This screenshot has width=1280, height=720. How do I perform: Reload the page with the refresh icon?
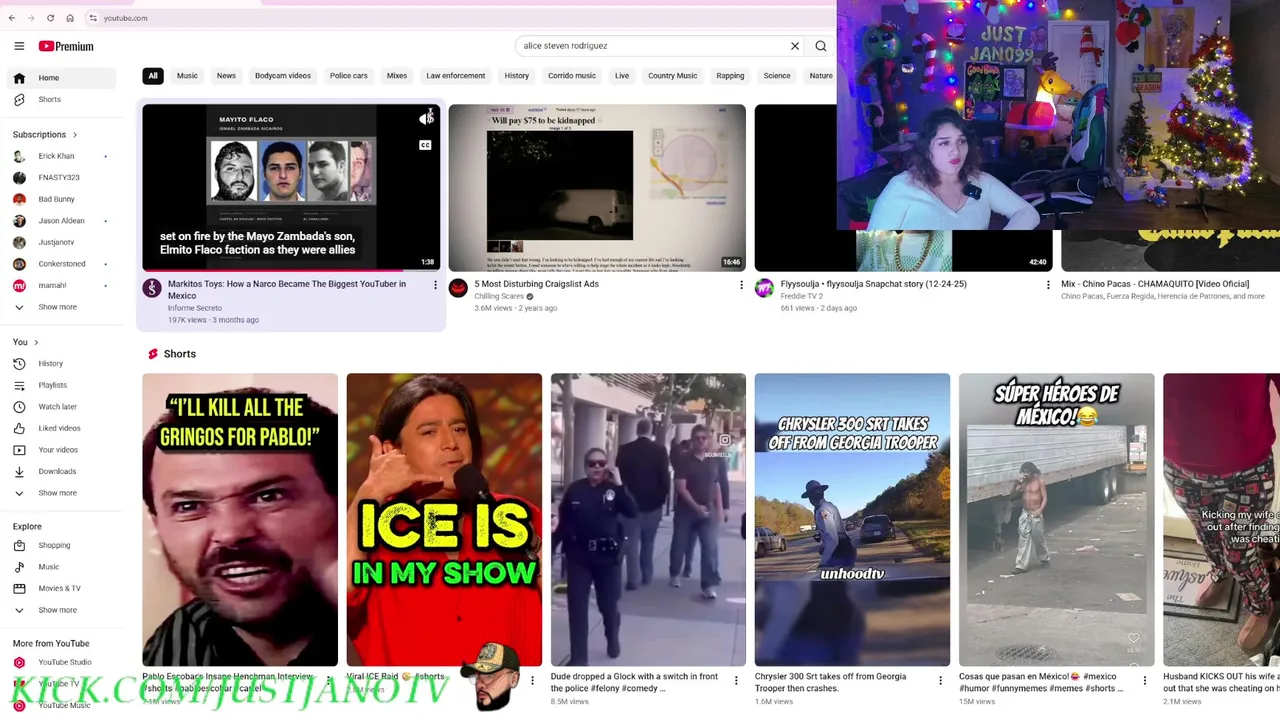pos(50,18)
